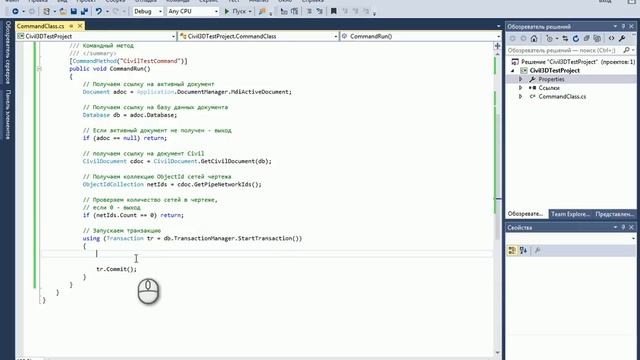Save the current file
640x360 pixels.
(x=73, y=11)
